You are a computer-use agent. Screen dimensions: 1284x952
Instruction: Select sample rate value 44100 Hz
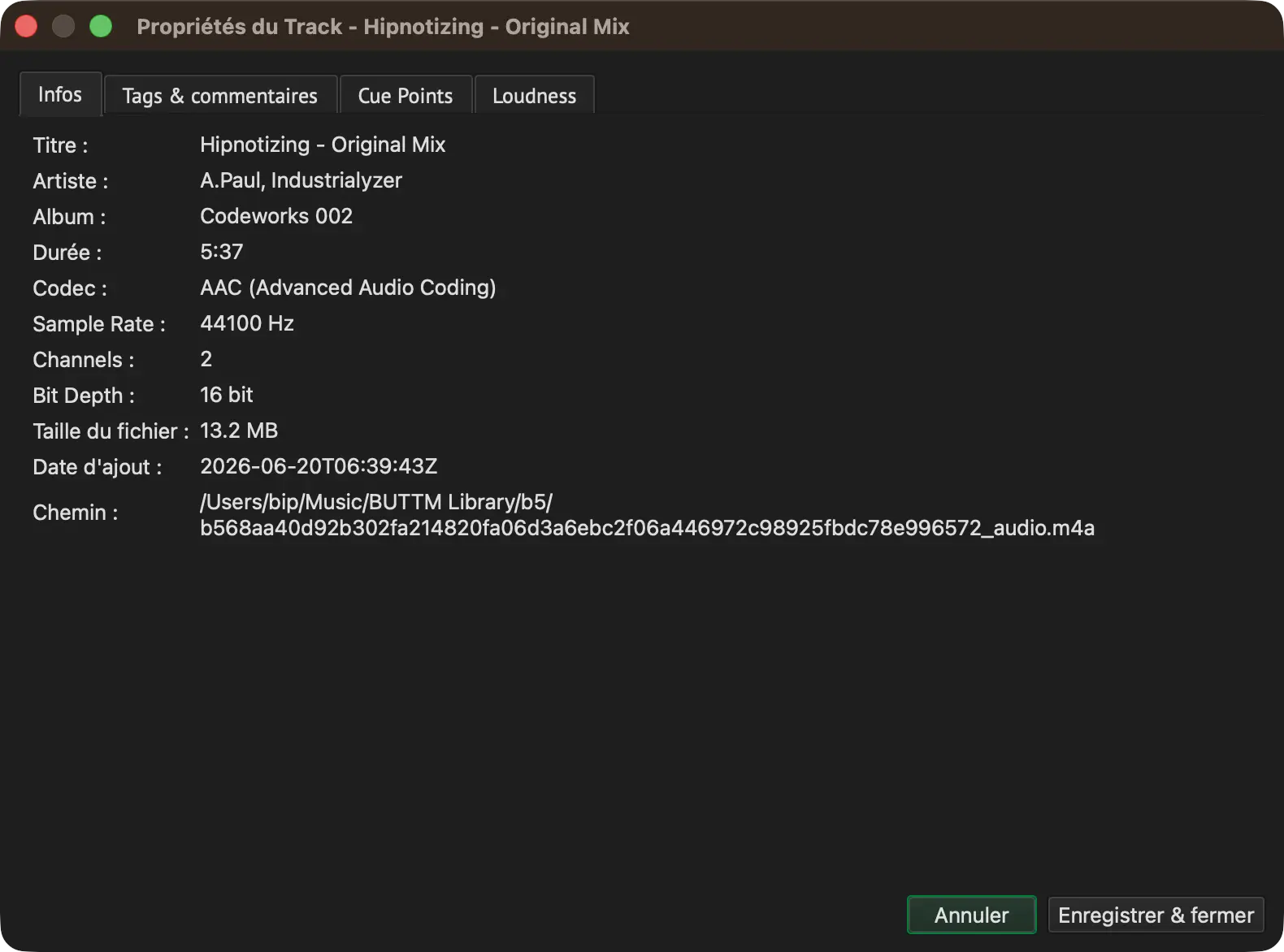tap(247, 323)
